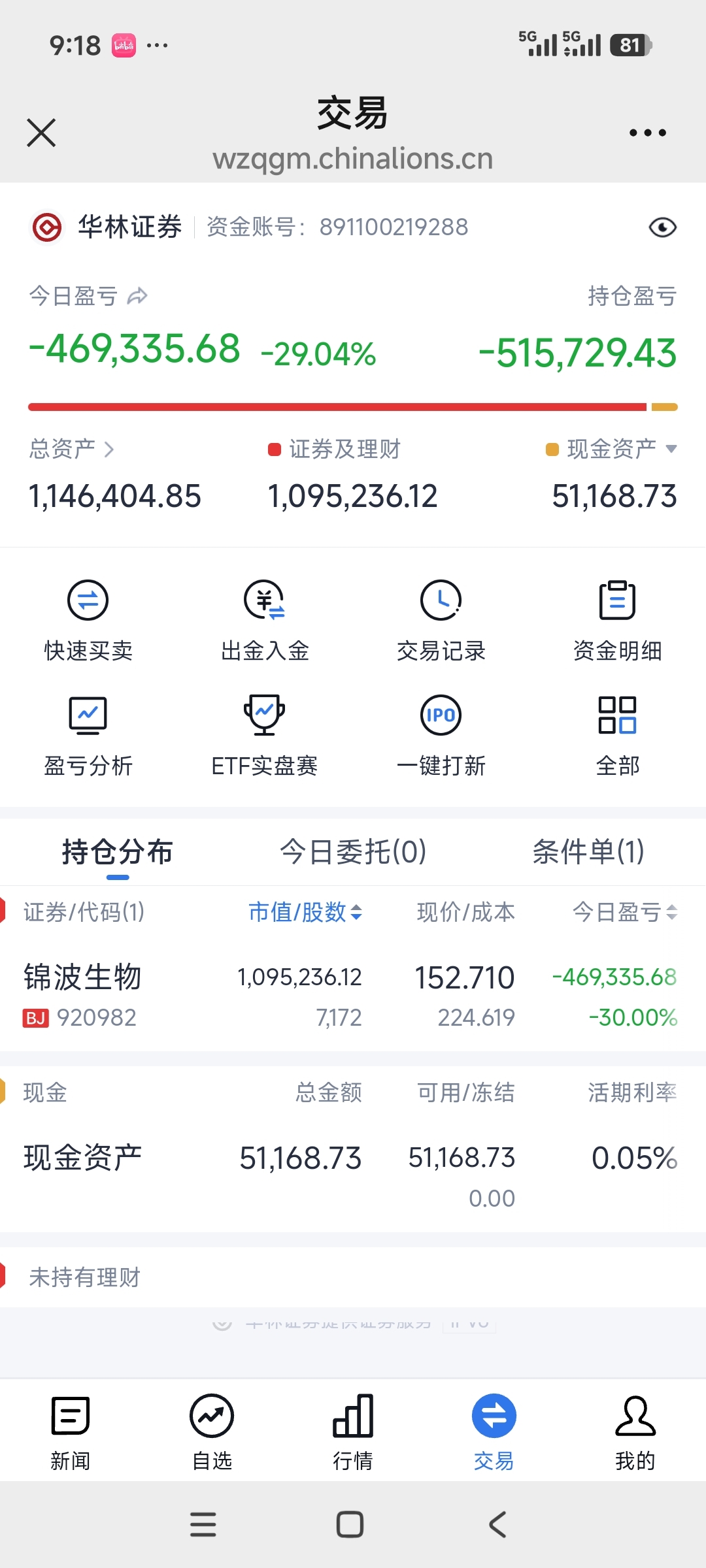Tap stock code 920982
706x1568 pixels.
tap(97, 1017)
